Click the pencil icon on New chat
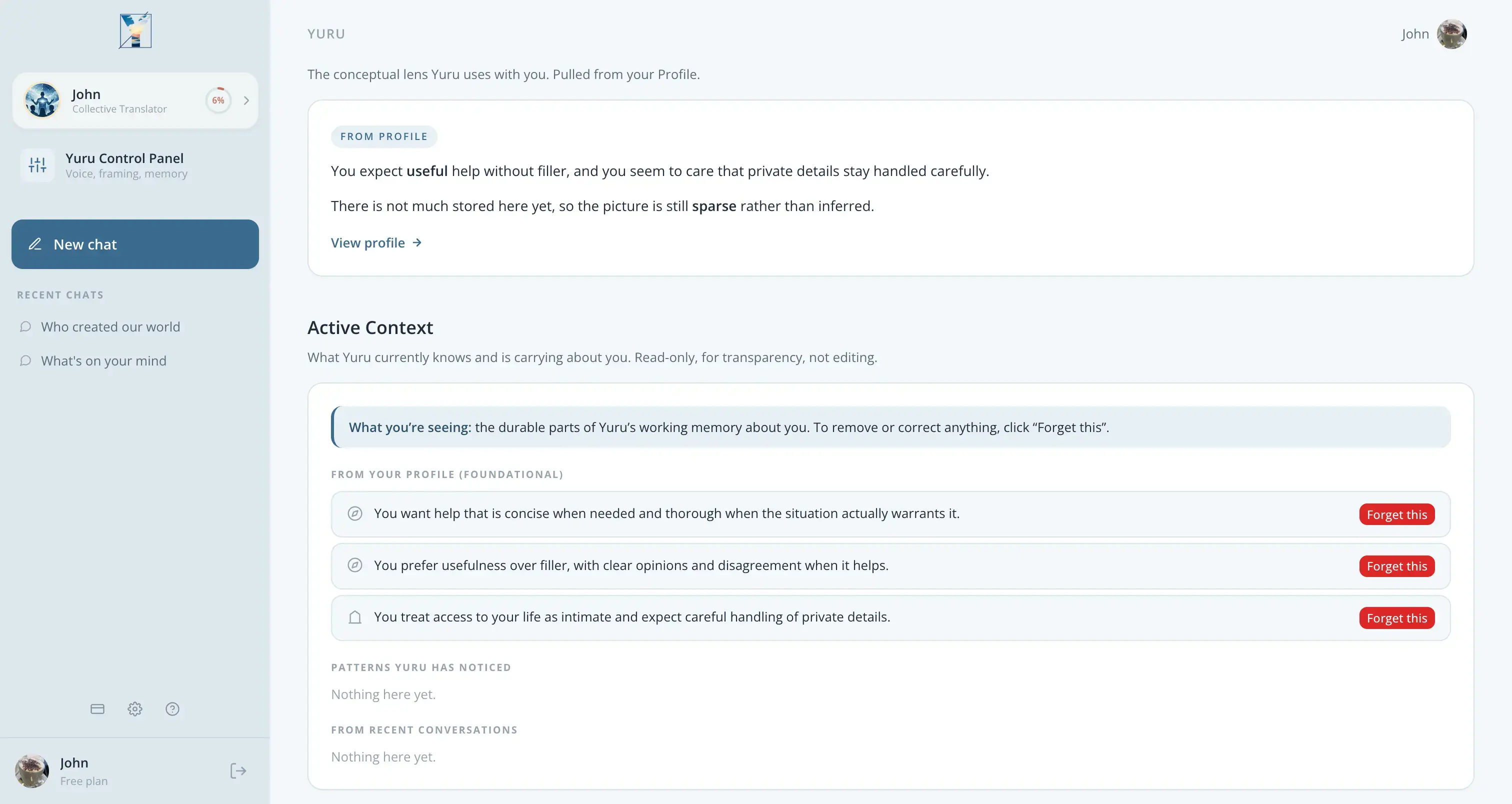 pyautogui.click(x=35, y=244)
